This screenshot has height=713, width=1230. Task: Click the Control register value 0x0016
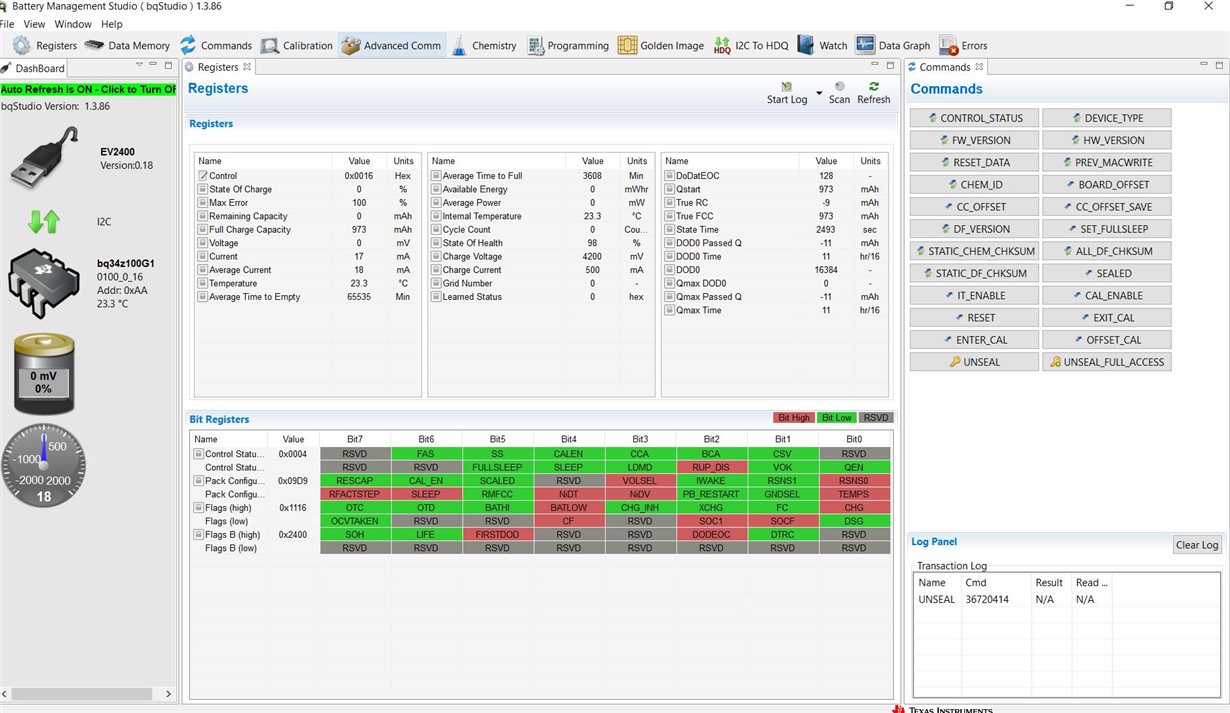[358, 176]
